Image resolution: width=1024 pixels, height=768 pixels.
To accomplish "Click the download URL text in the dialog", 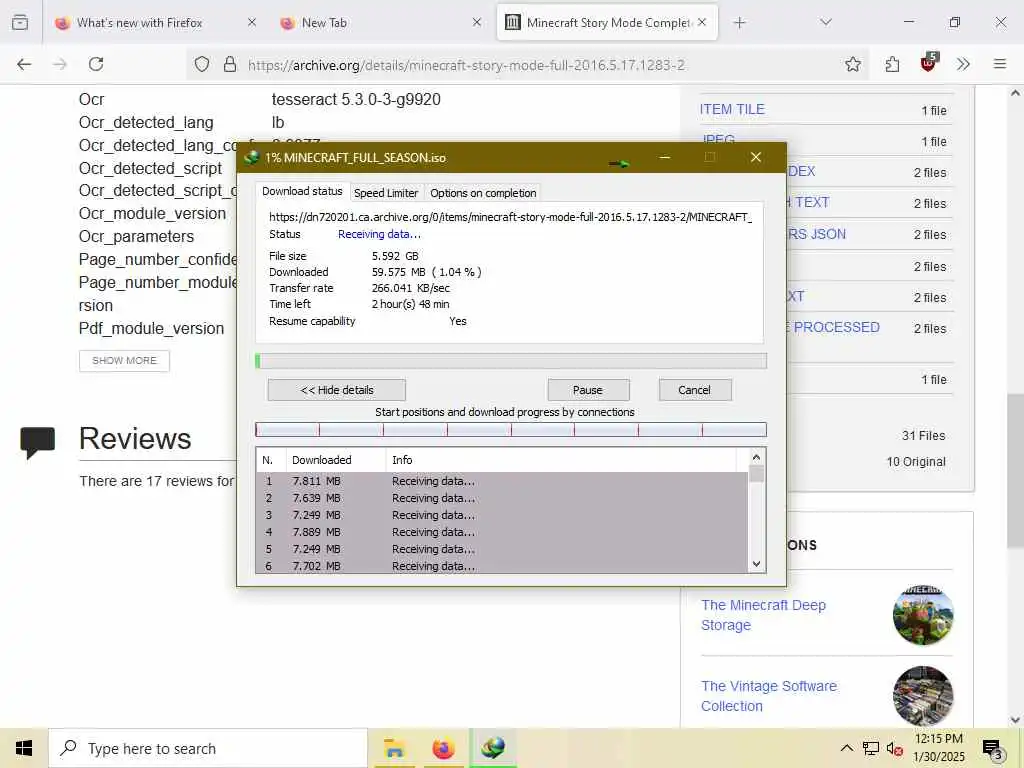I will [x=511, y=217].
